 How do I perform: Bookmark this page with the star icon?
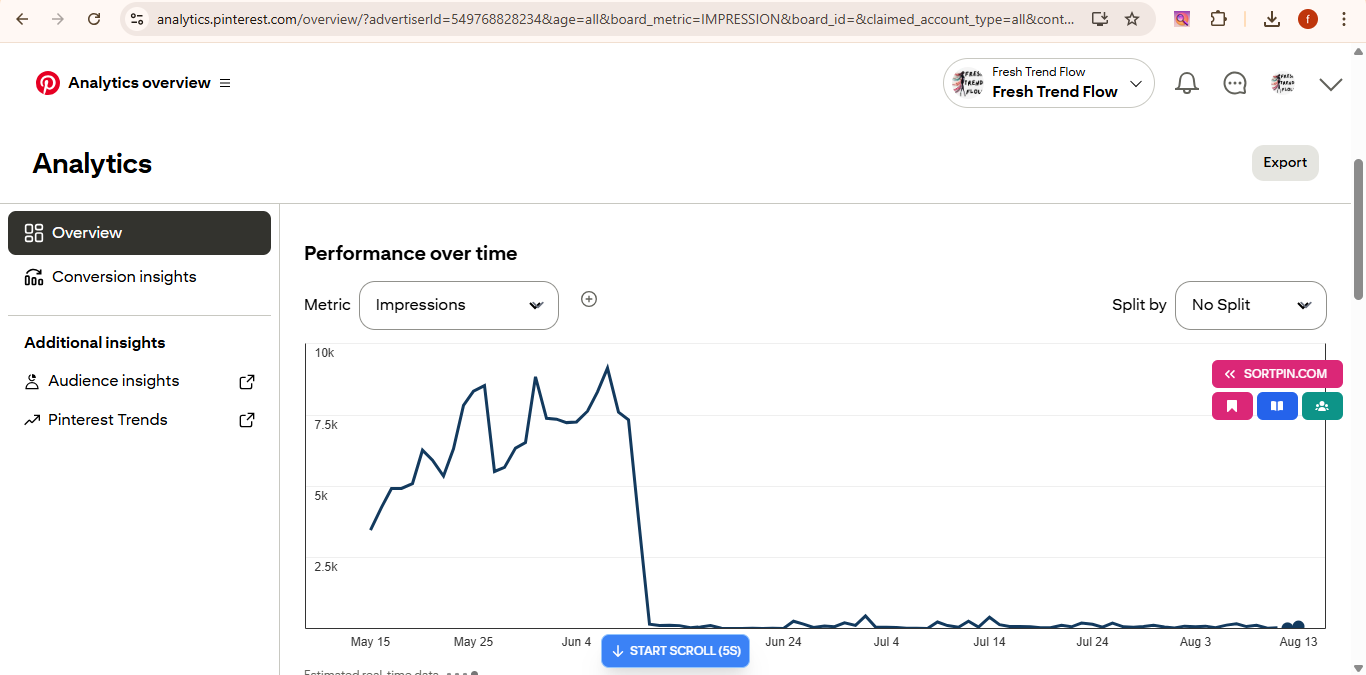[x=1132, y=19]
